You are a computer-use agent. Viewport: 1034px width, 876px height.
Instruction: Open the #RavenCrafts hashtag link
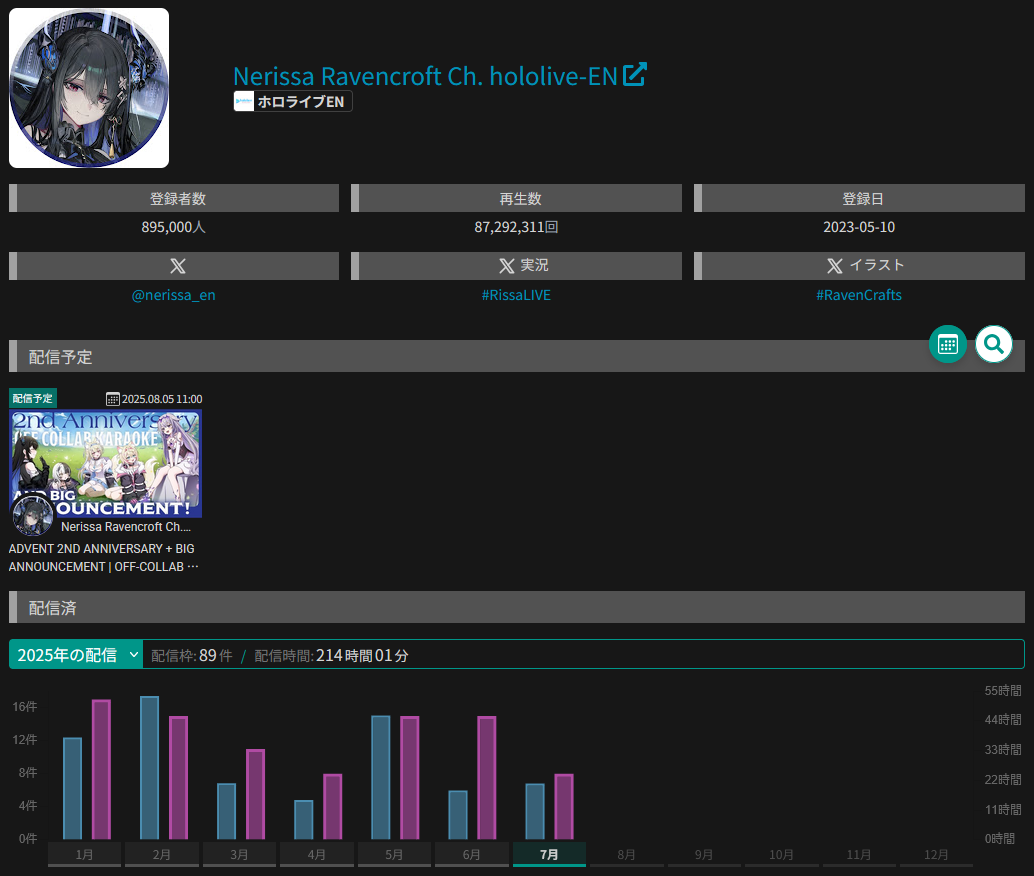pos(859,295)
